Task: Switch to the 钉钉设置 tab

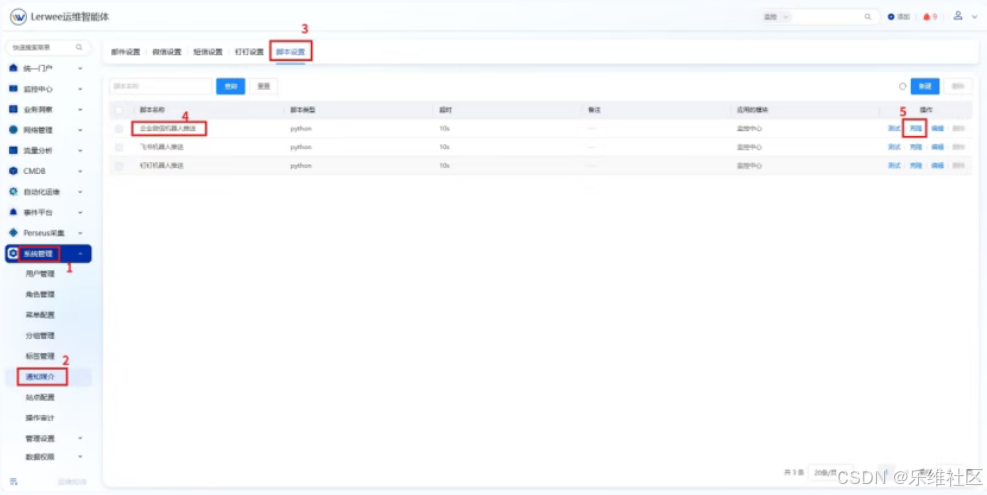Action: click(x=249, y=52)
